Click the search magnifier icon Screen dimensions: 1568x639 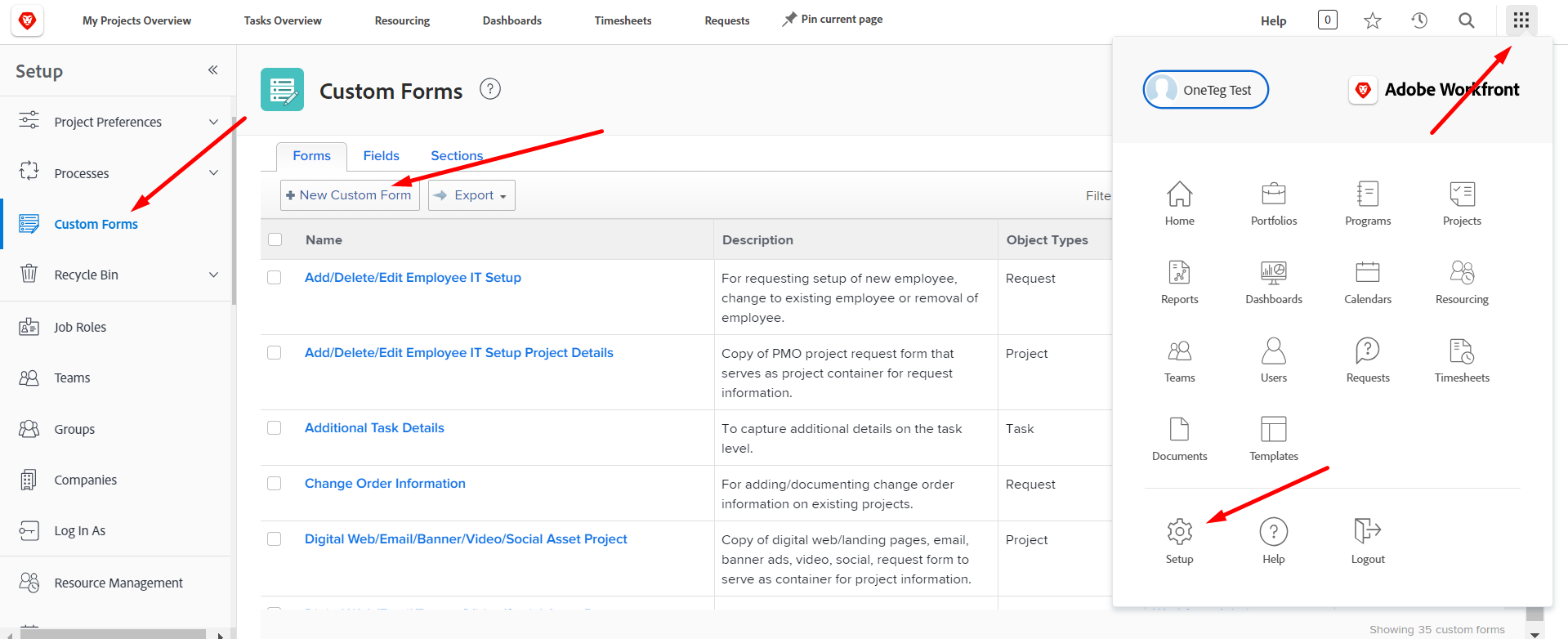pos(1467,20)
